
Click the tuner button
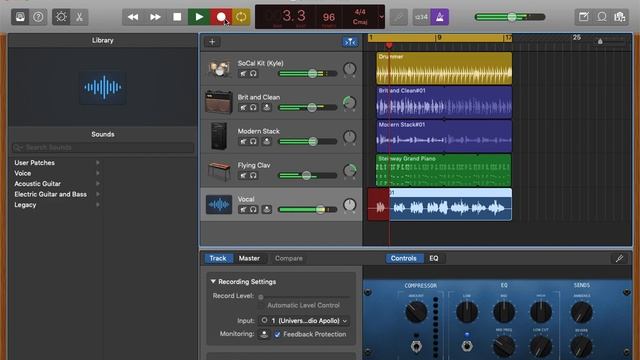tap(399, 17)
